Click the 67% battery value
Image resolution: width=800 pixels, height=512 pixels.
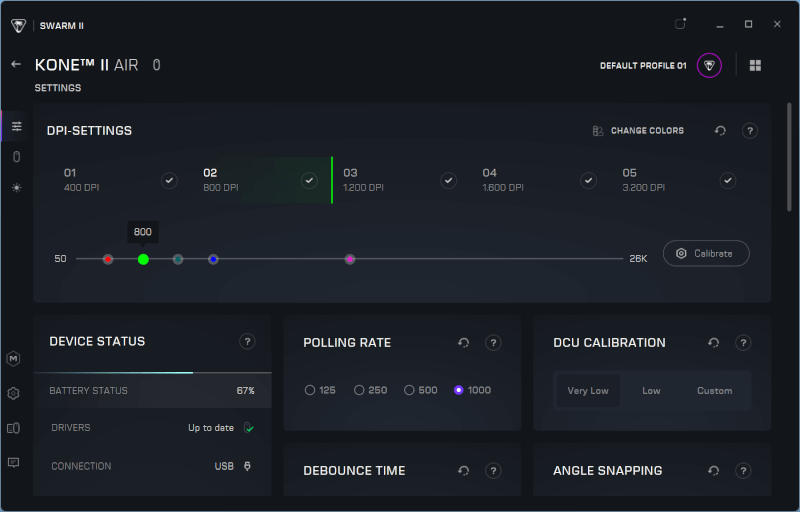click(x=245, y=391)
